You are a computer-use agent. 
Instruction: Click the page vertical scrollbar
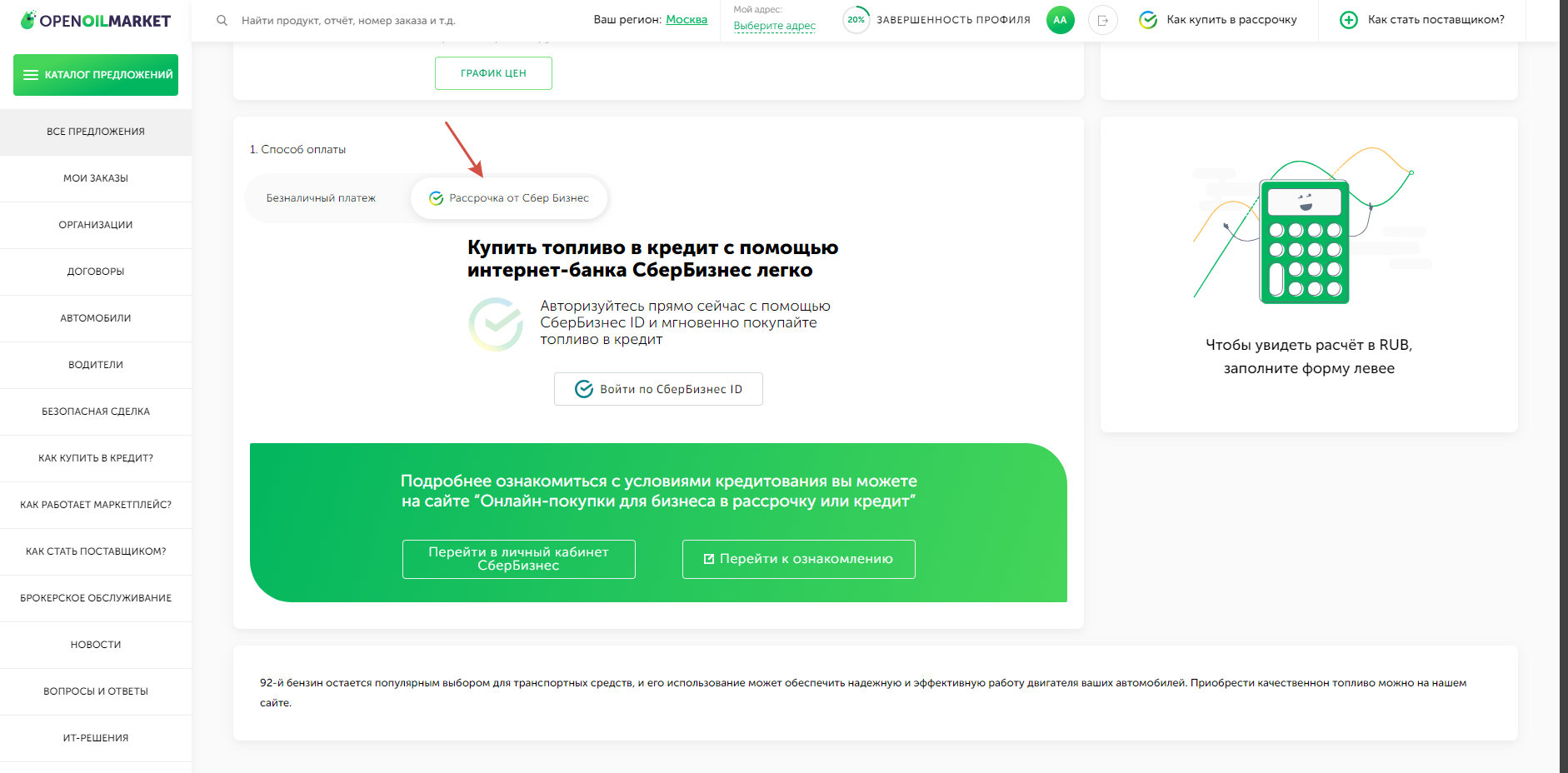1563,386
